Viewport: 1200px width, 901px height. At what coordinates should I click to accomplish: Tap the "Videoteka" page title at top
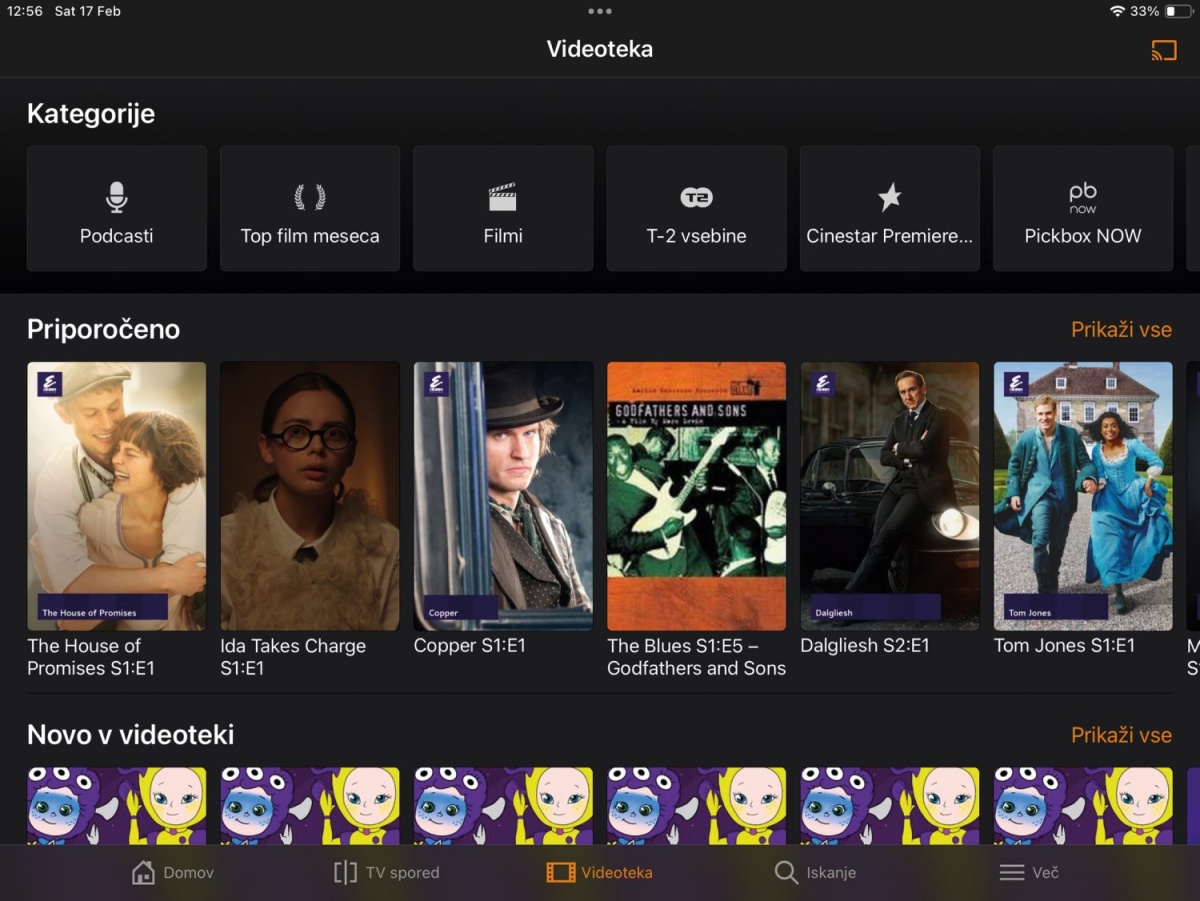(x=600, y=49)
